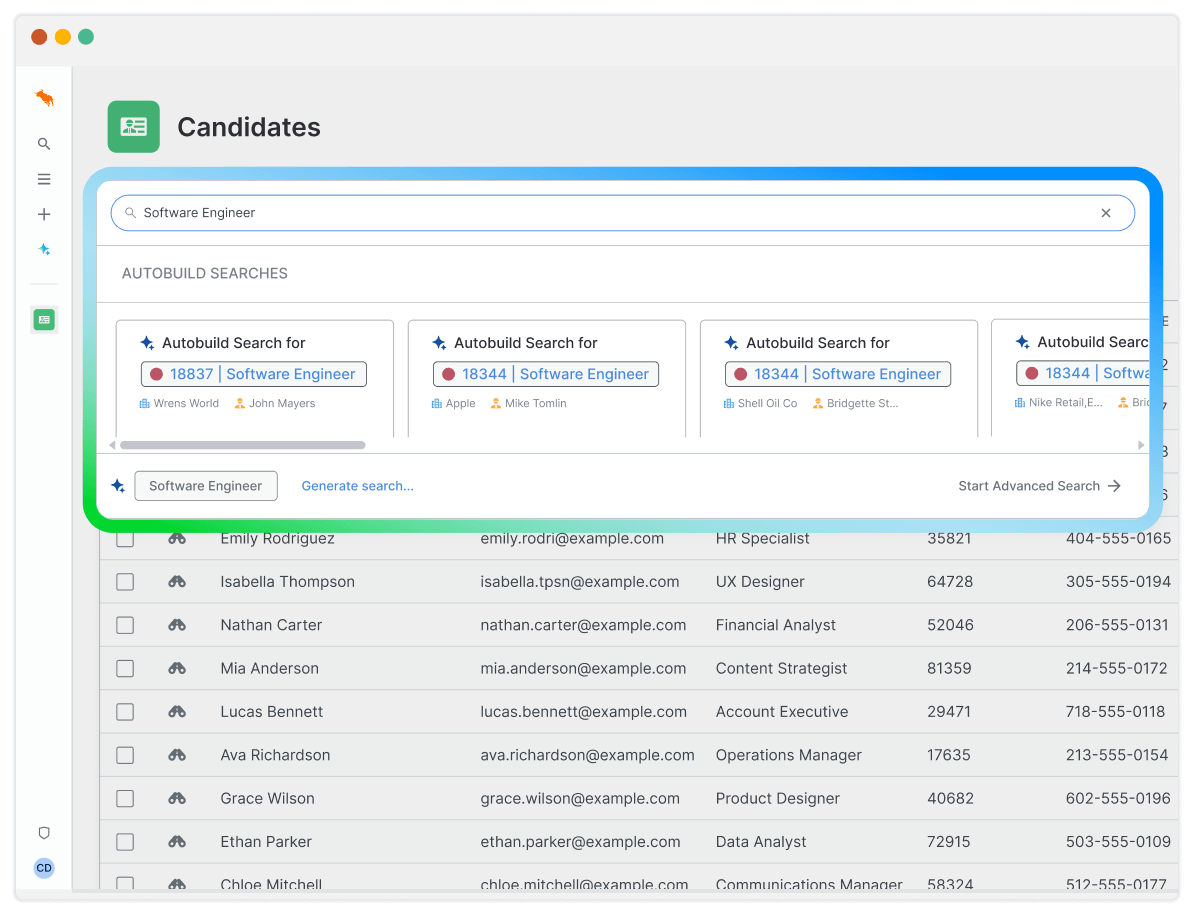Open Start Advanced Search arrow link
Viewport: 1200px width, 920px height.
(x=1040, y=486)
